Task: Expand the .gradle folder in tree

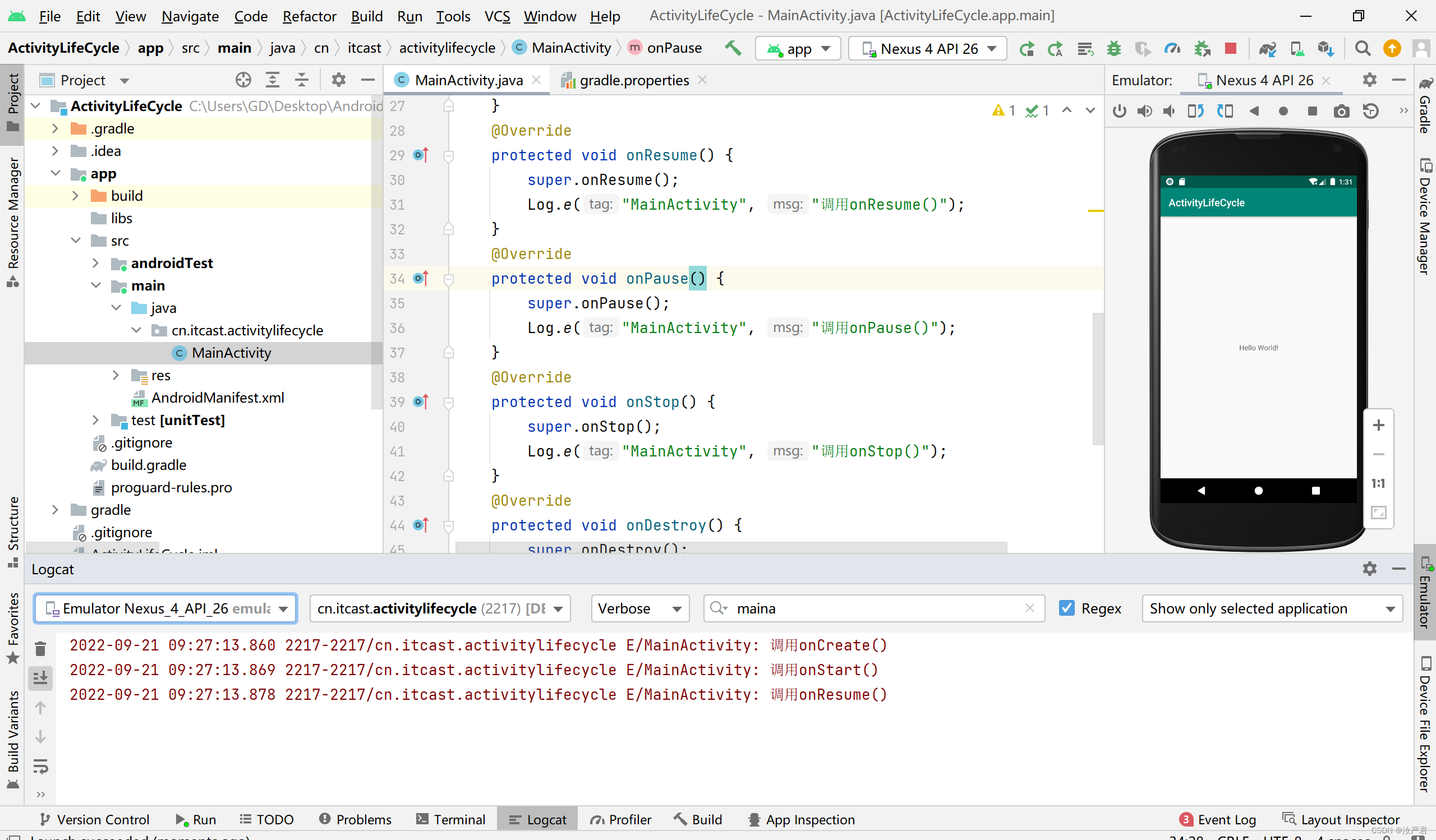Action: tap(55, 129)
